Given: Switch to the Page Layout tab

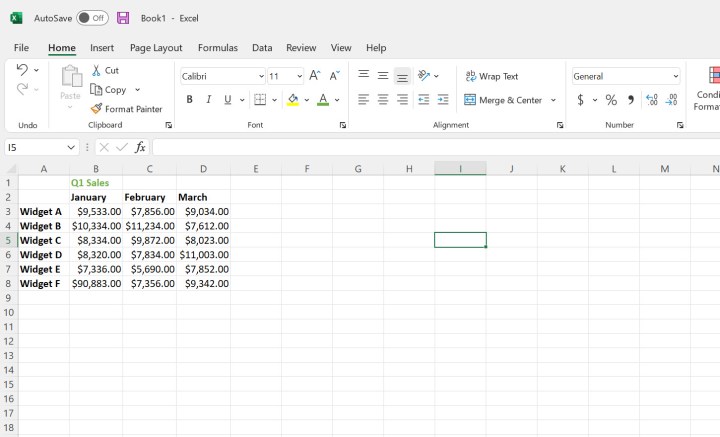Looking at the screenshot, I should point(156,48).
